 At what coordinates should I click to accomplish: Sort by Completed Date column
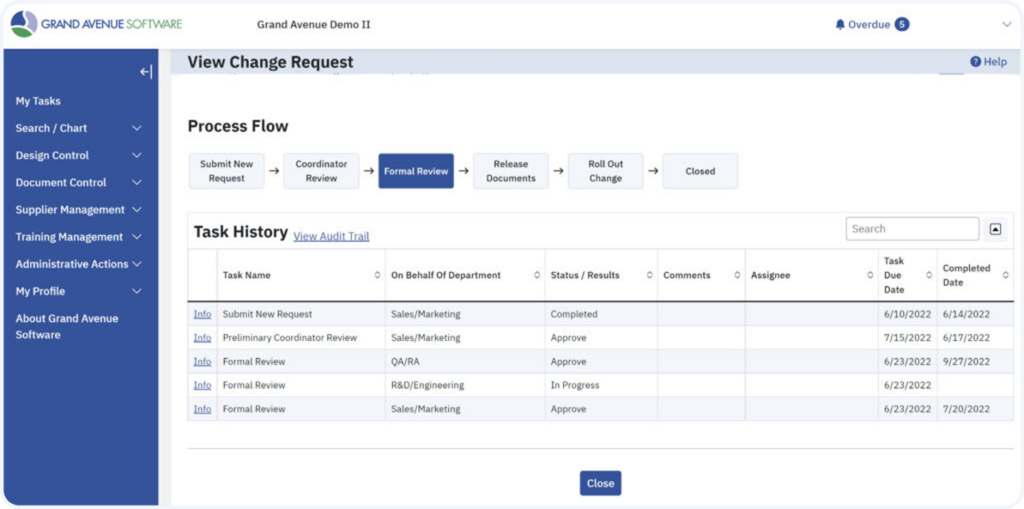[x=1005, y=275]
